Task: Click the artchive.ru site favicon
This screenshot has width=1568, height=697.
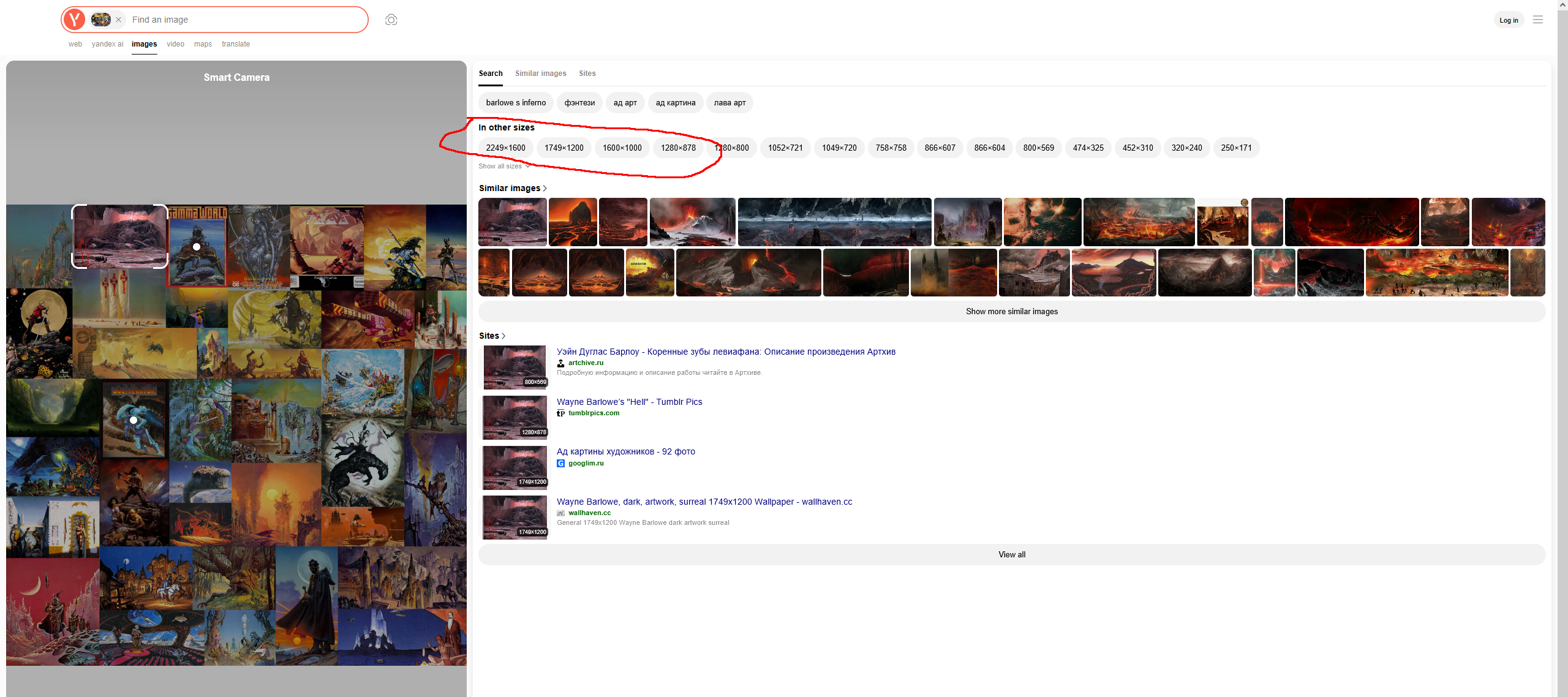Action: point(560,363)
